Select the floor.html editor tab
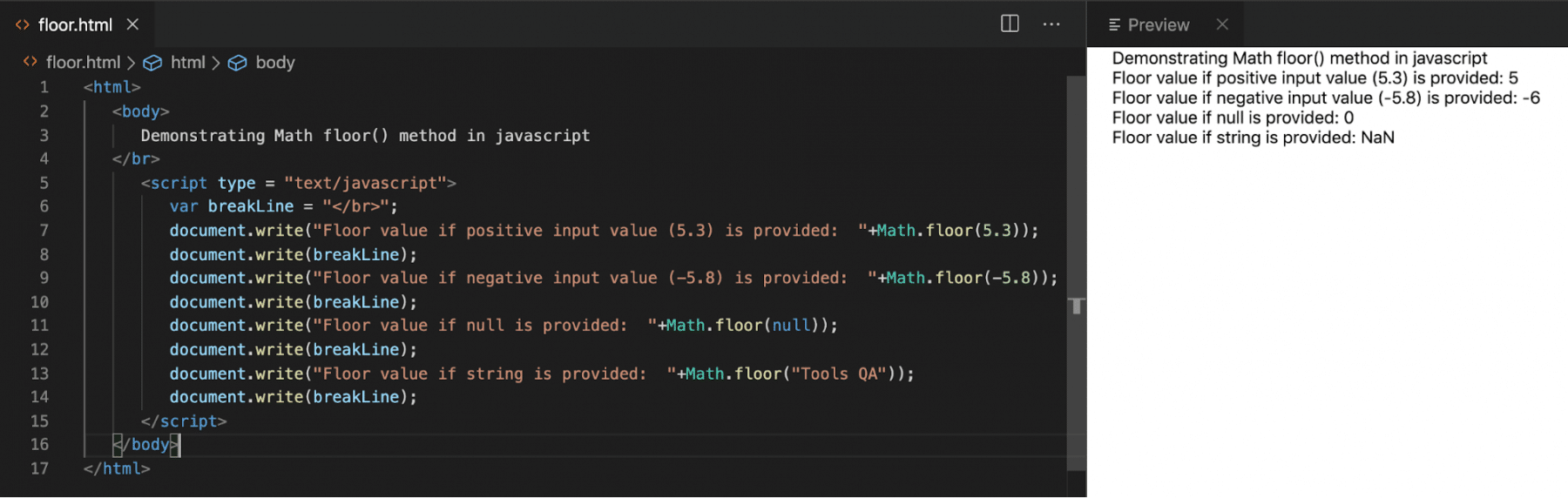Image resolution: width=1568 pixels, height=498 pixels. tap(77, 24)
